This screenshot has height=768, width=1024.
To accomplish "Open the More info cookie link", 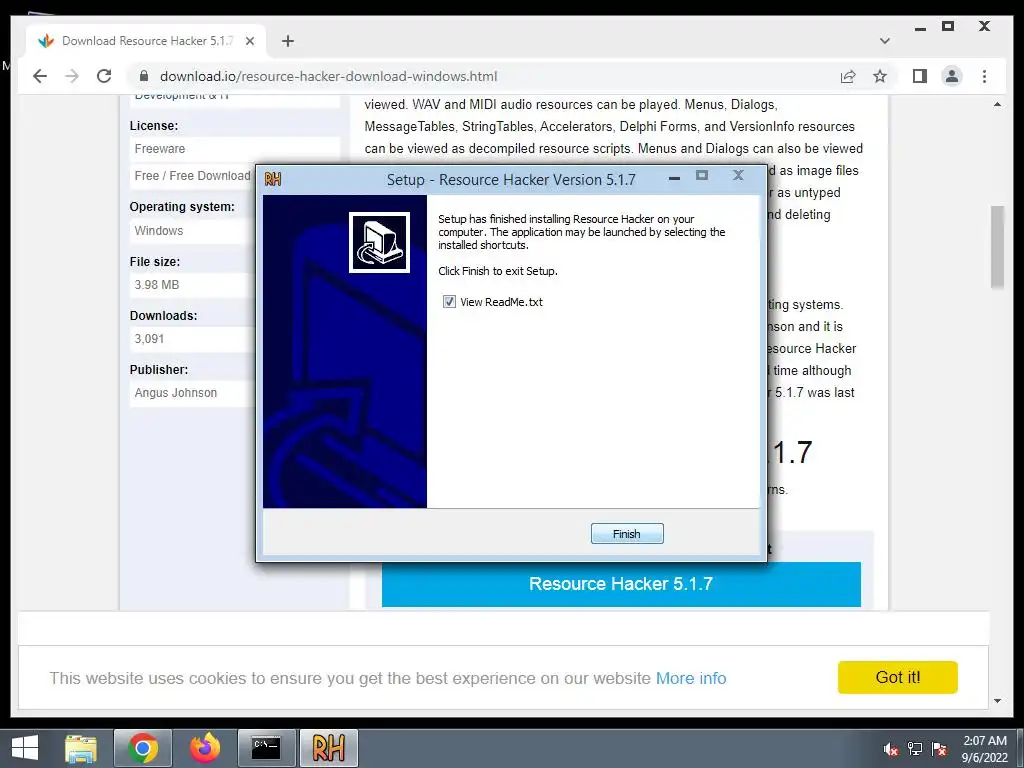I will point(691,679).
